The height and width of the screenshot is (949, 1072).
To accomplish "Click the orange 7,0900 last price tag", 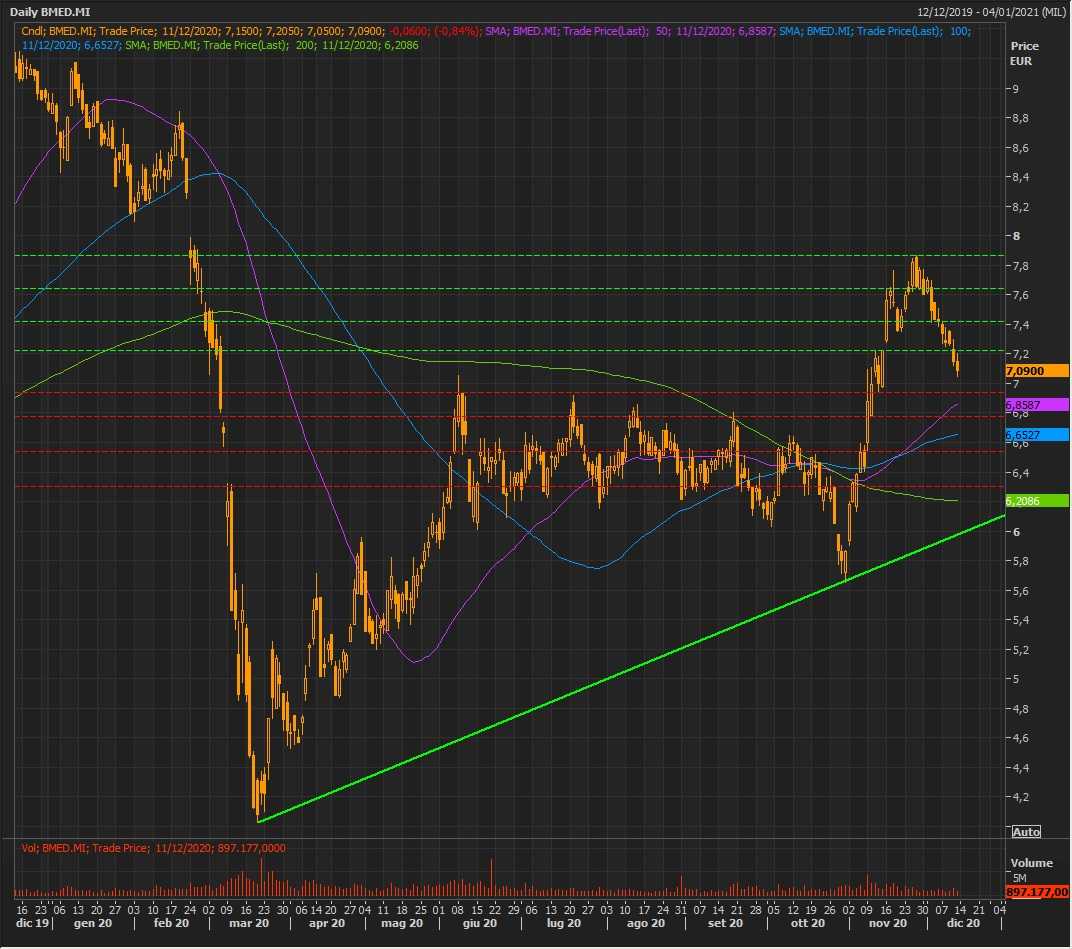I will coord(1037,371).
